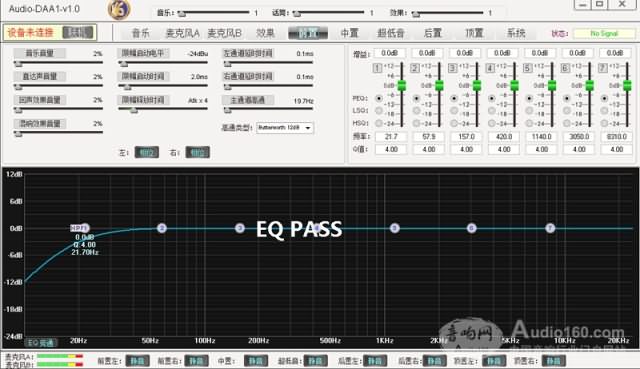Click the connect button beside 设备未连接
Viewport: 640px width, 369px height.
point(78,33)
